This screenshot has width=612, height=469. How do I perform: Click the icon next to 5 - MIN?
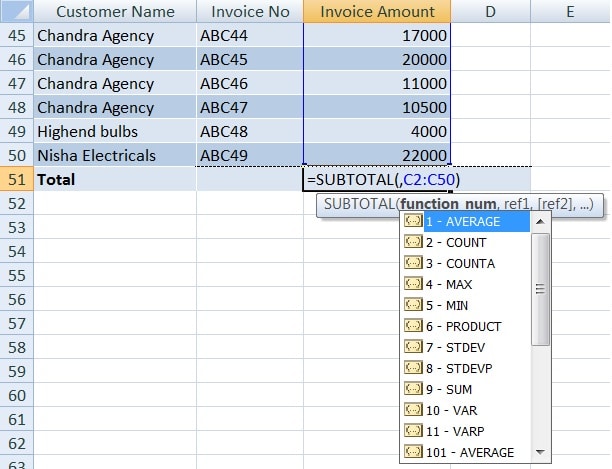pos(413,305)
